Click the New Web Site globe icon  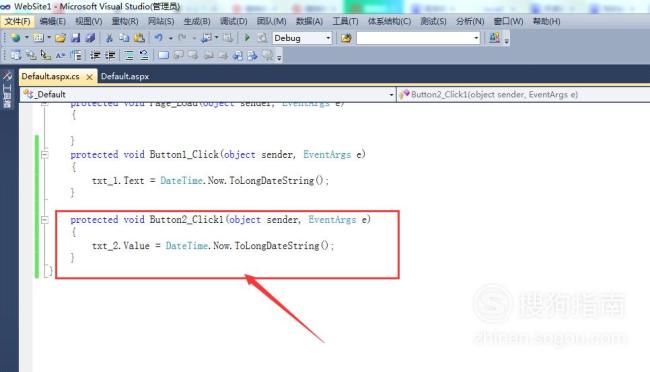point(16,38)
